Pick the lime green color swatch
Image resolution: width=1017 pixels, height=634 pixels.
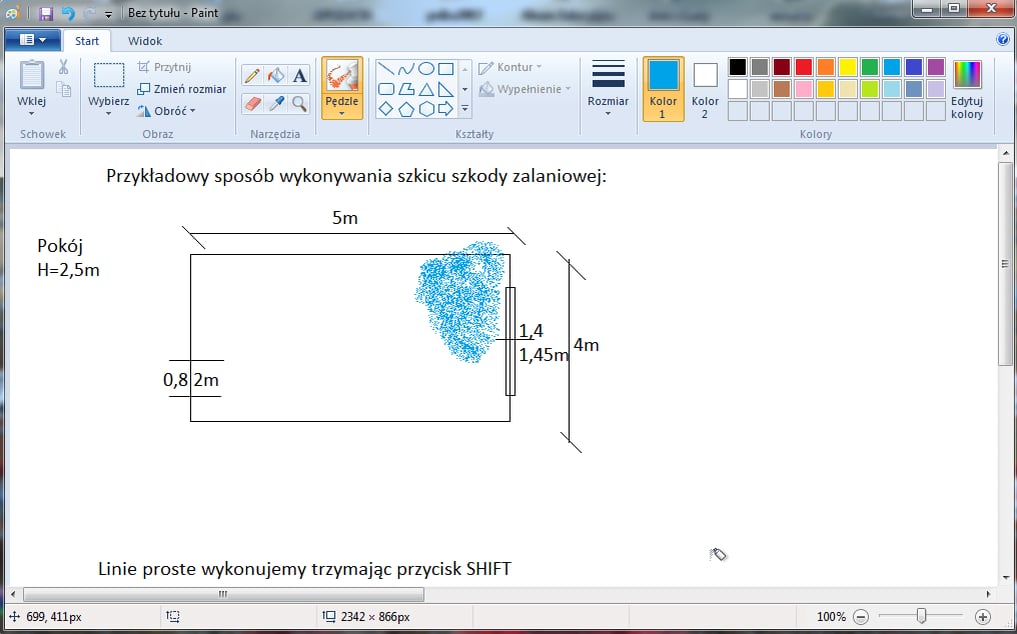[x=870, y=89]
